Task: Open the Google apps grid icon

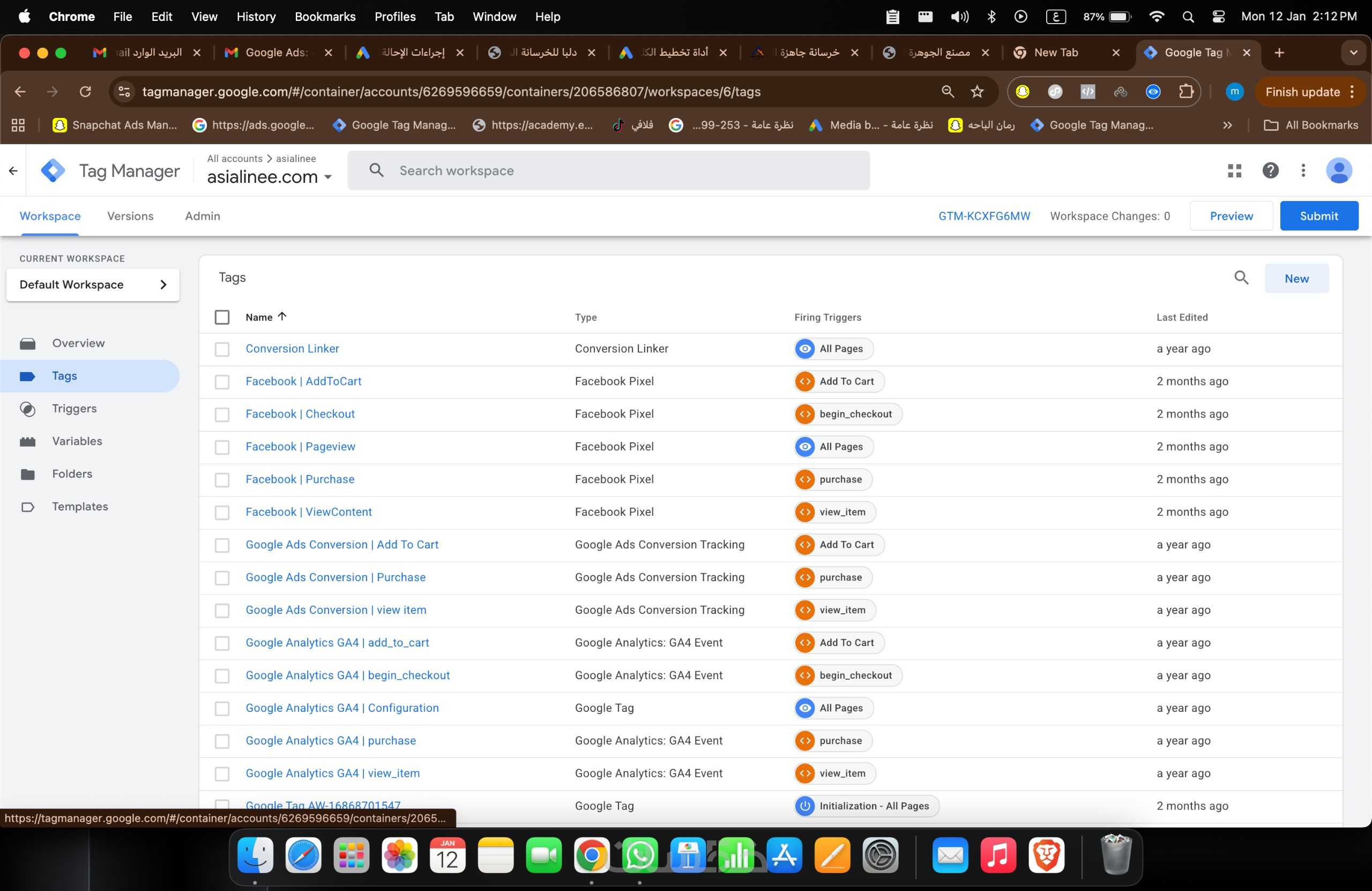Action: (x=1234, y=170)
